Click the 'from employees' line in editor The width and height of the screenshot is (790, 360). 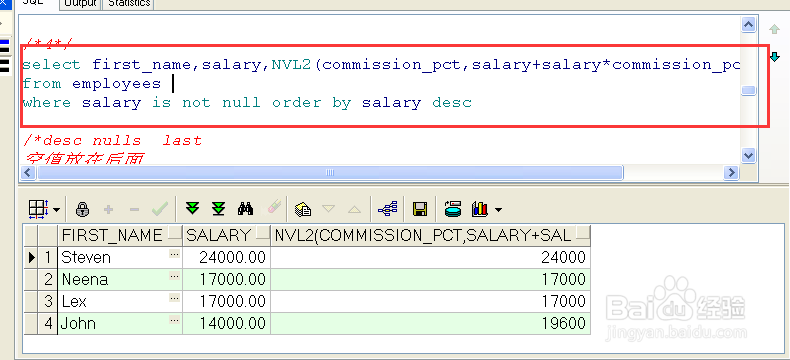point(92,84)
